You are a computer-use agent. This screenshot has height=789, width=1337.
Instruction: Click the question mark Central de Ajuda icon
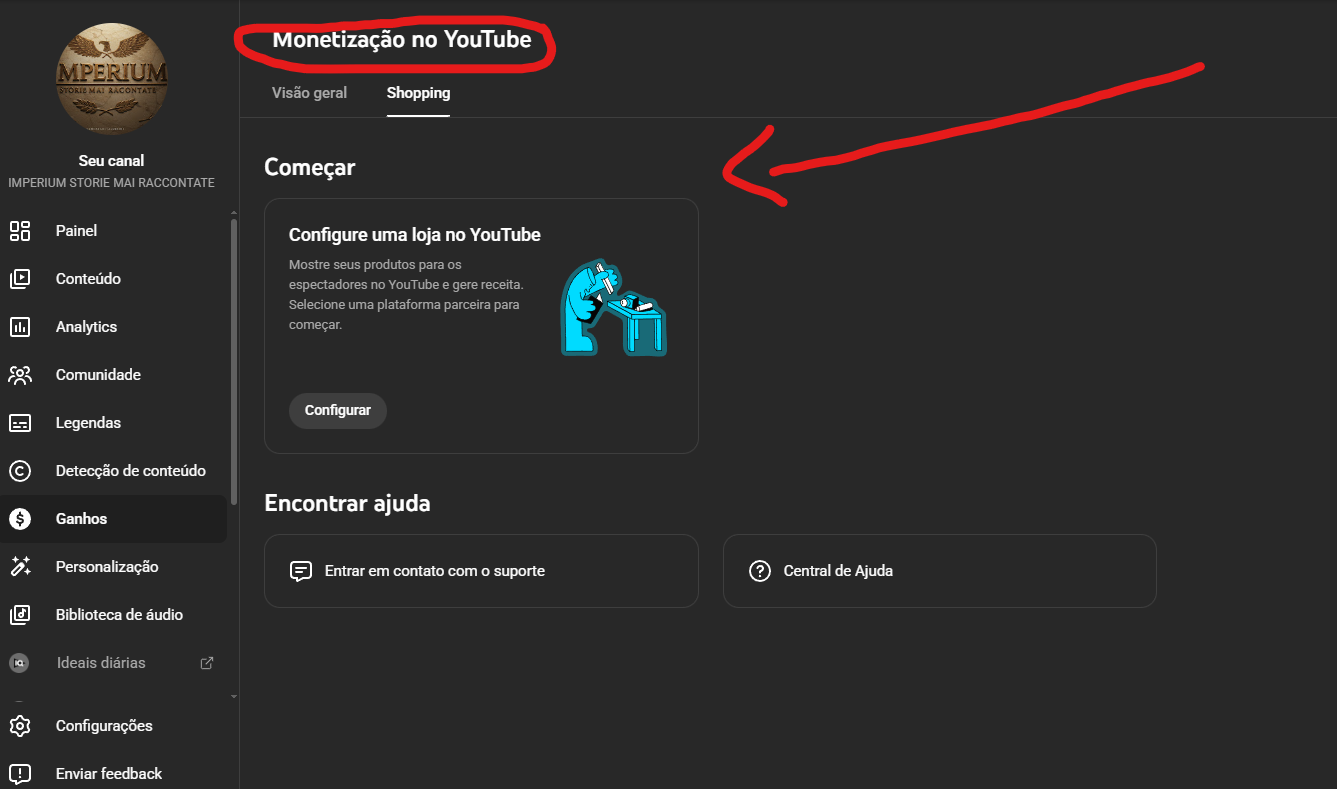759,571
